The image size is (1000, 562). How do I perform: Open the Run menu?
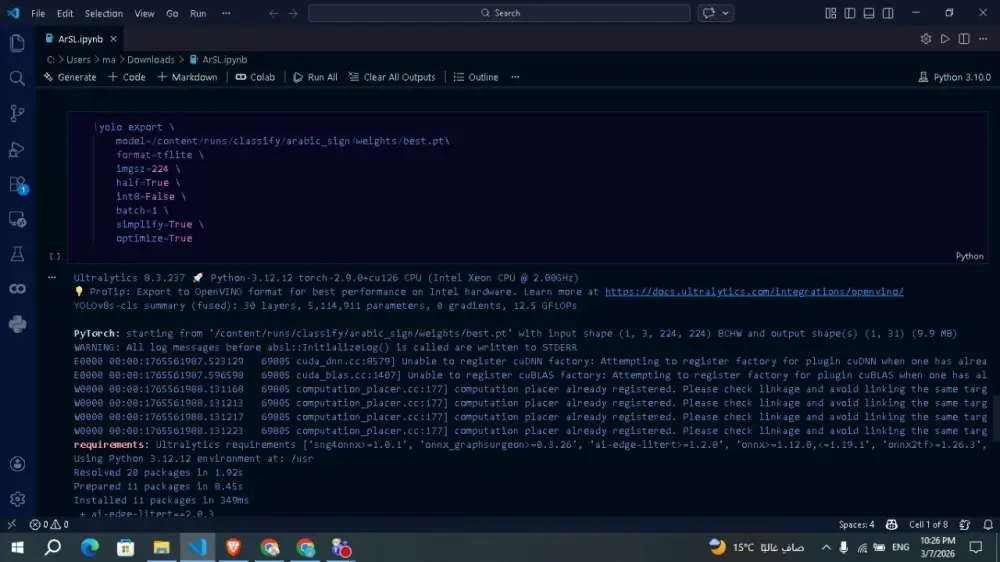click(x=198, y=13)
